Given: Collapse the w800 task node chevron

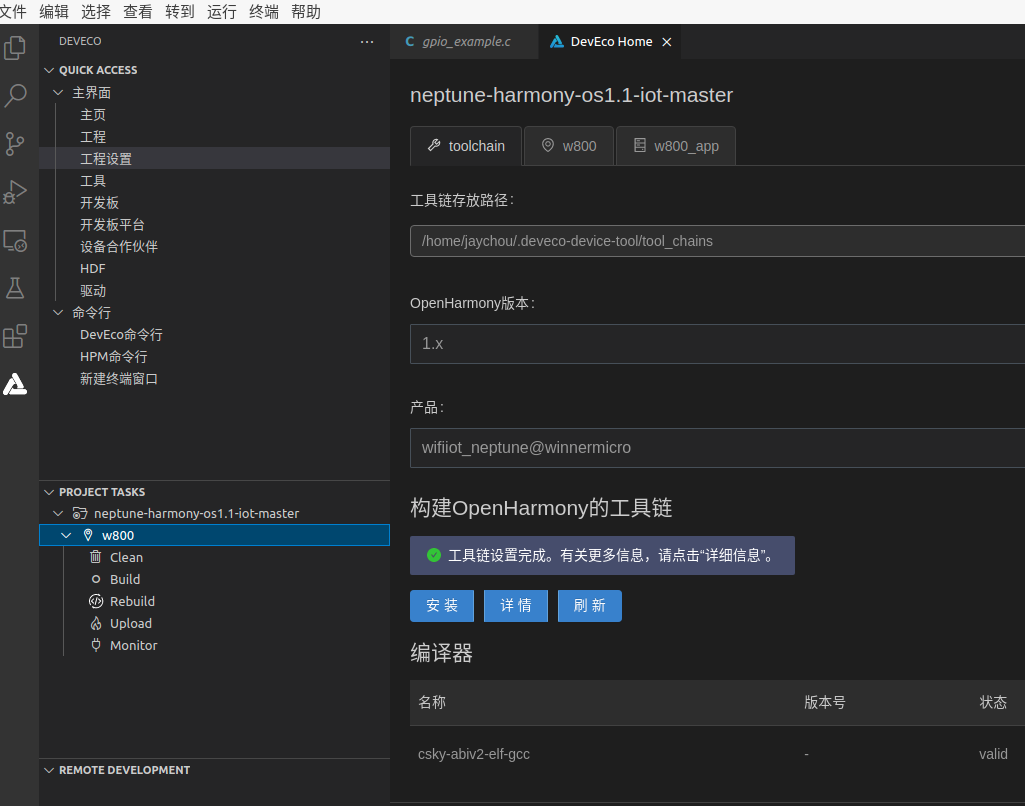Looking at the screenshot, I should click(x=66, y=535).
